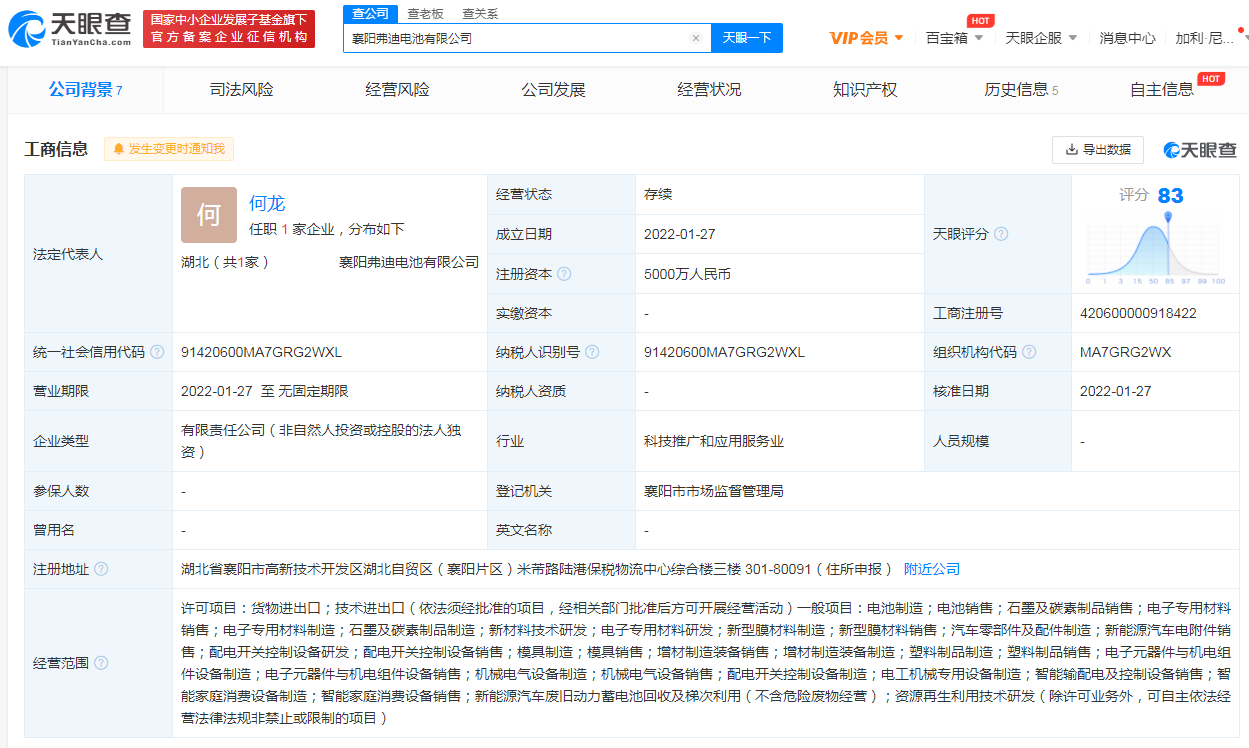The image size is (1249, 748).
Task: Open the 知识产权 tab
Action: [x=865, y=90]
